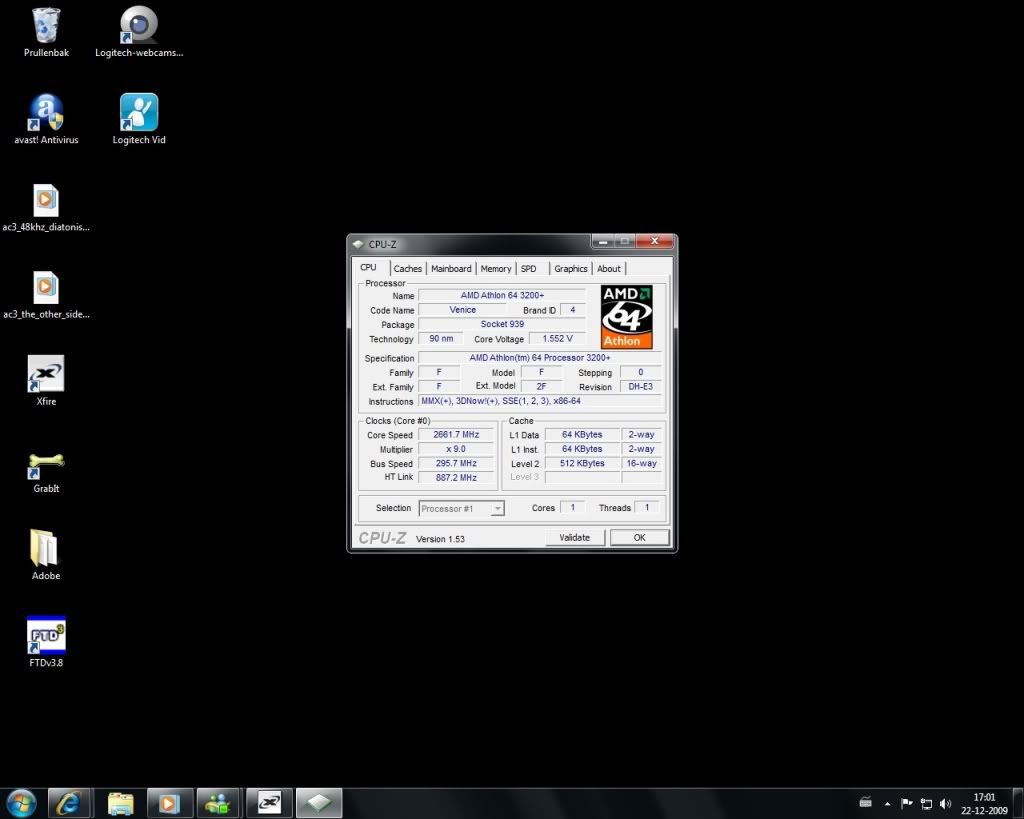The height and width of the screenshot is (819, 1024).
Task: Click the L1 Data 64 KBytes value
Action: [x=582, y=434]
